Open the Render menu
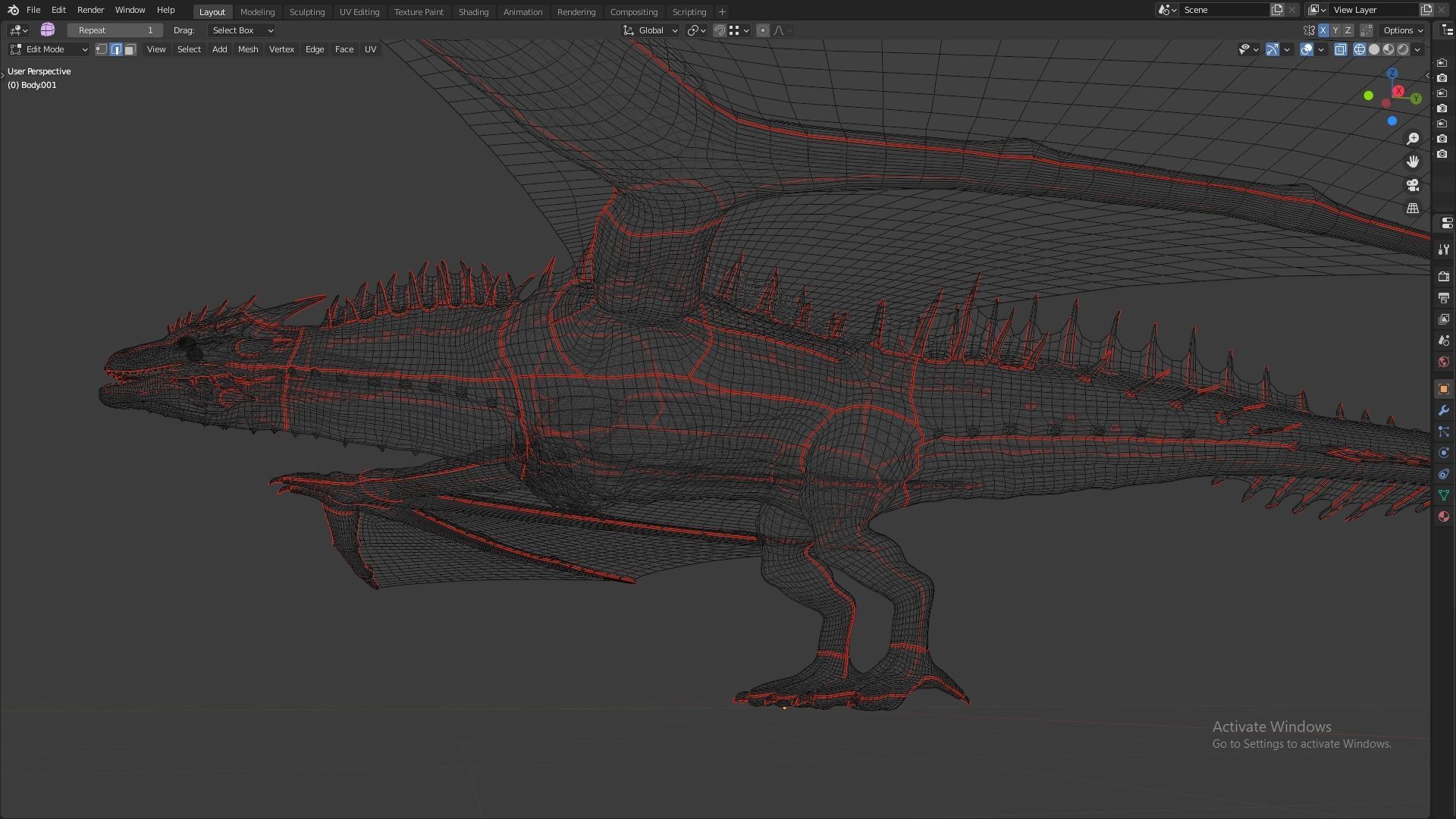The width and height of the screenshot is (1456, 819). tap(90, 10)
